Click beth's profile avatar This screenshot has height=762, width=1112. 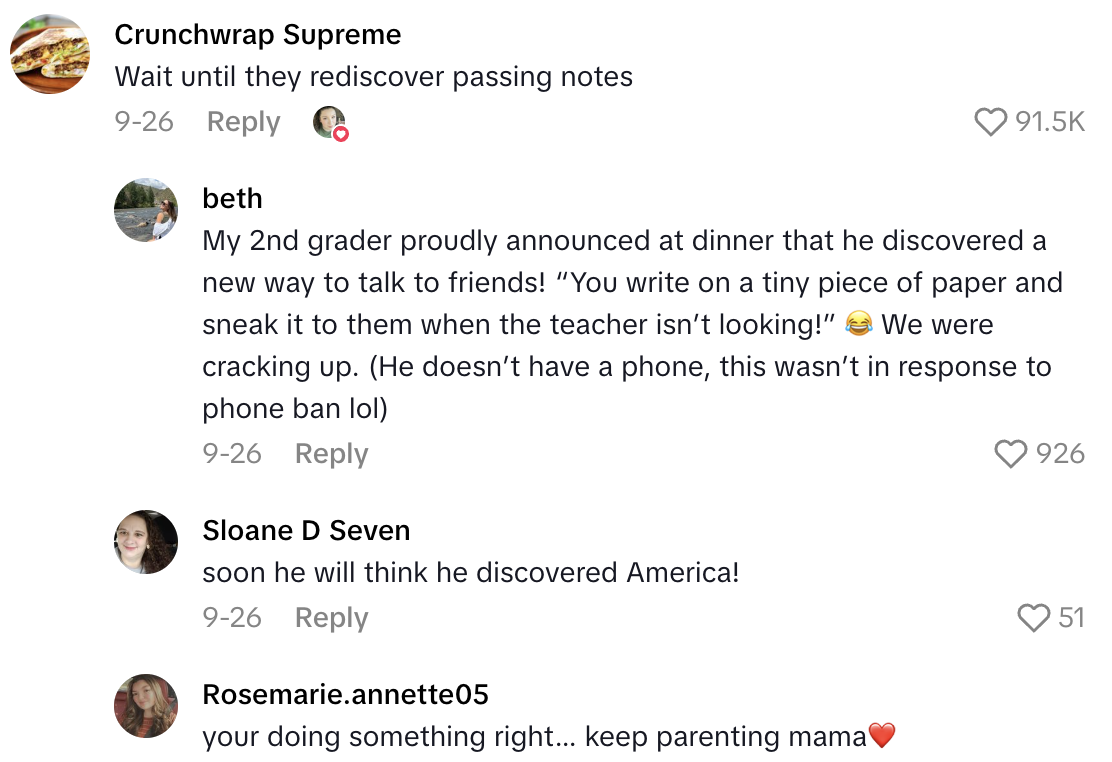pos(146,210)
